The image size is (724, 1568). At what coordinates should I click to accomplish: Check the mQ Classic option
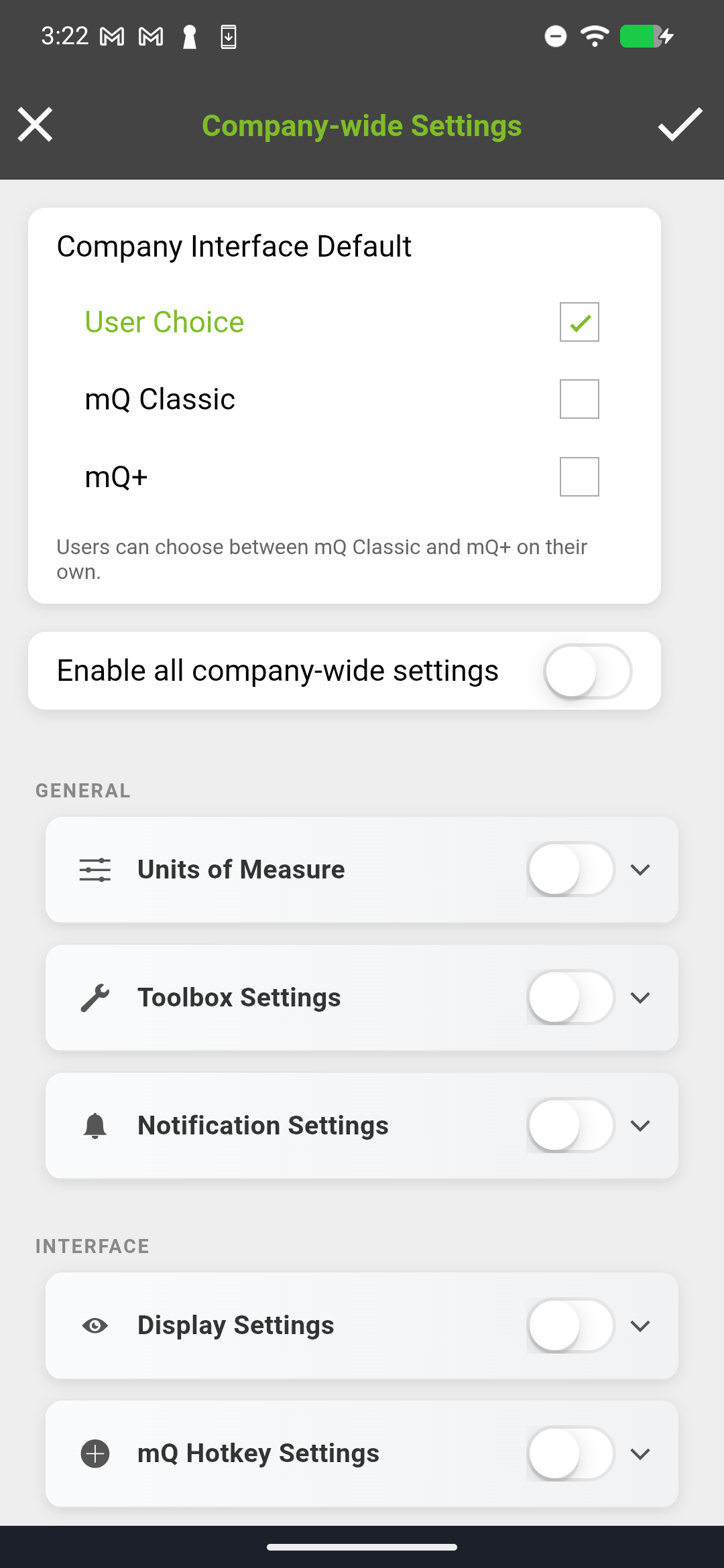point(579,398)
